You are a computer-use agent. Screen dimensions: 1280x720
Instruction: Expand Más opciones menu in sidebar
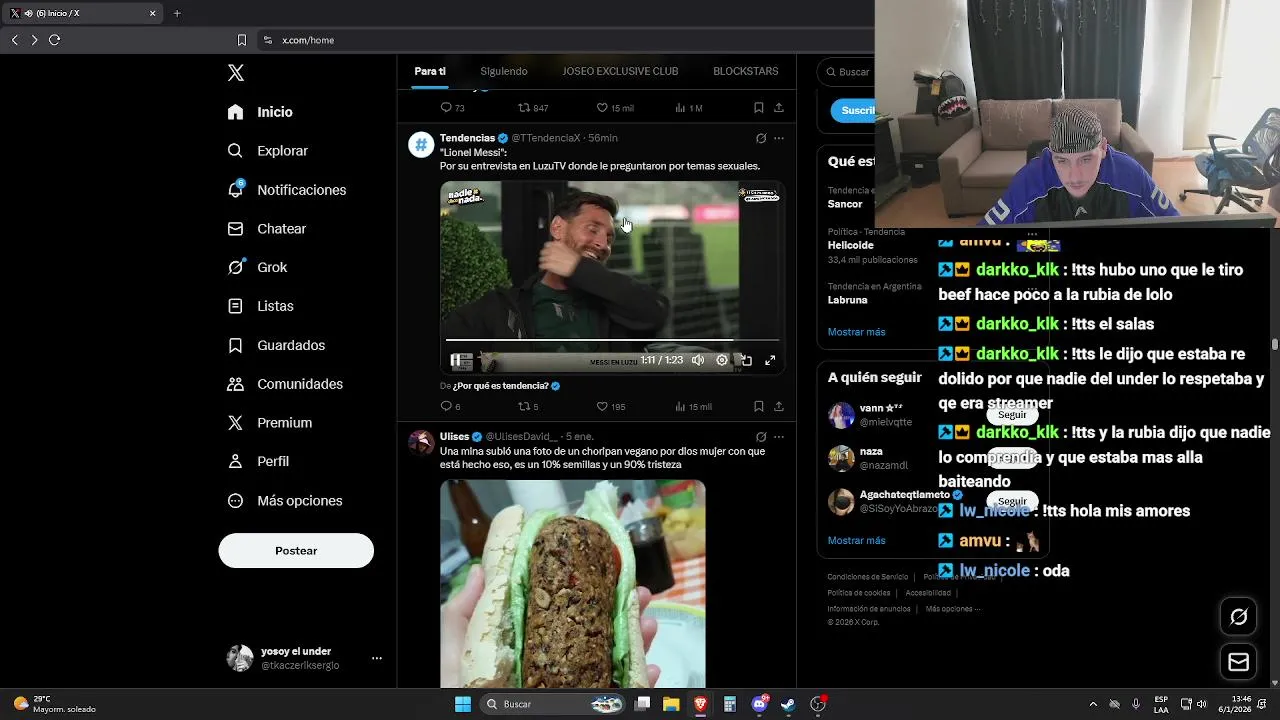coord(285,501)
